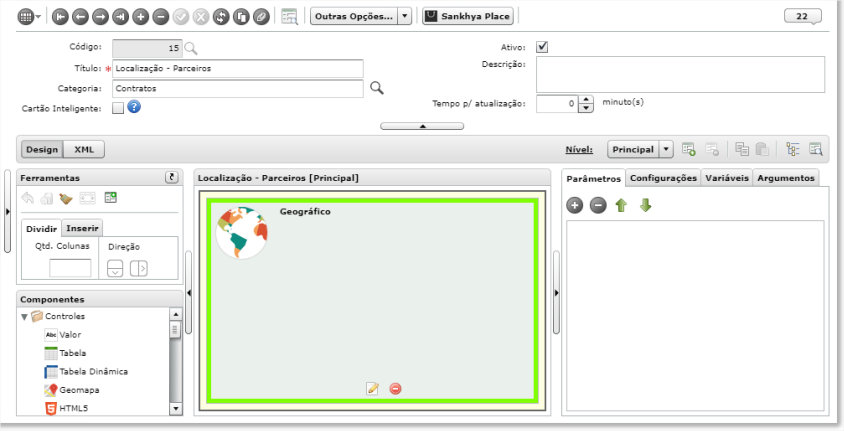The width and height of the screenshot is (844, 431).
Task: Remove parameter with minus button
Action: [x=598, y=205]
